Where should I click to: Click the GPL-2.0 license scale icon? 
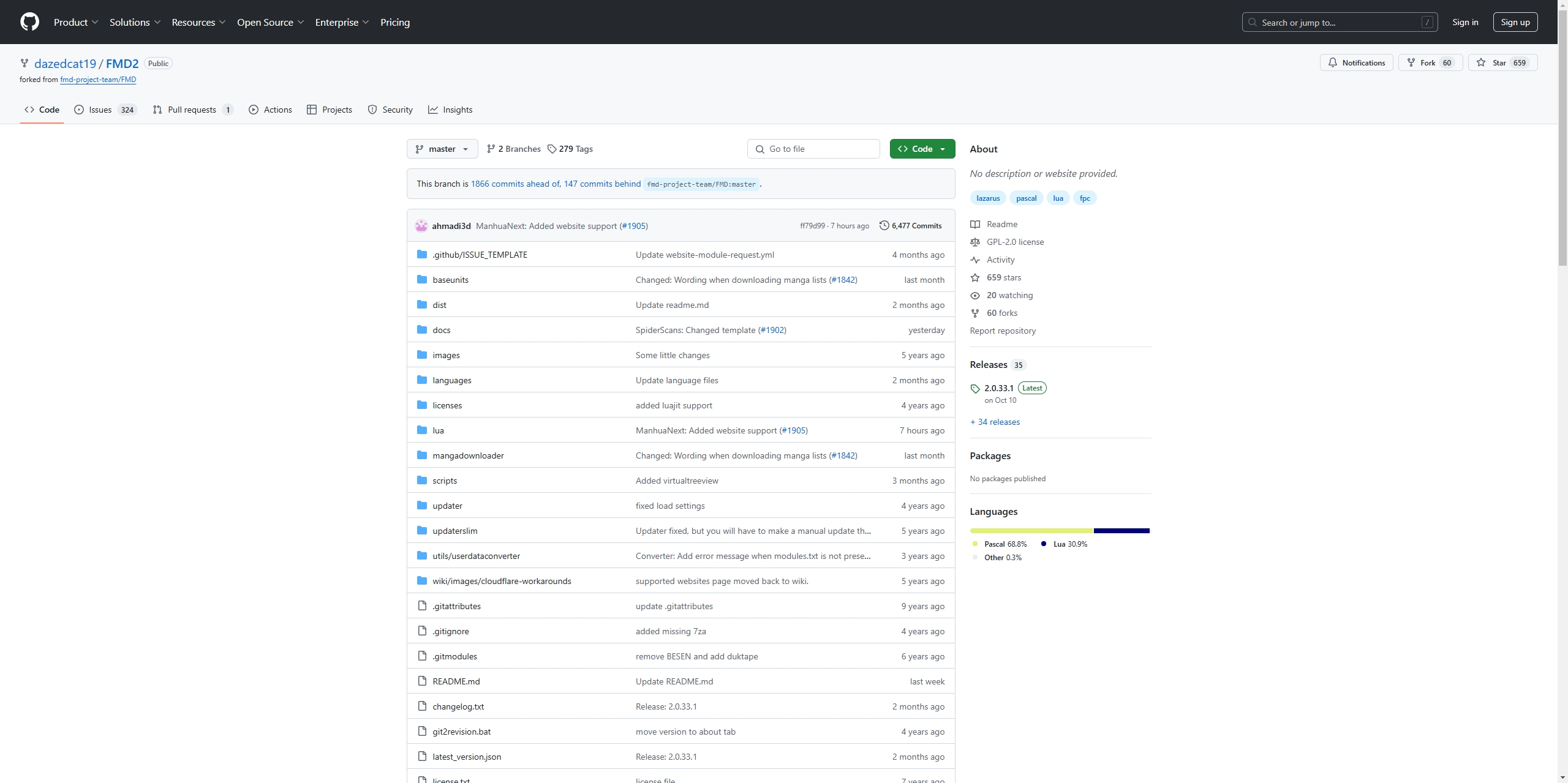[x=975, y=242]
